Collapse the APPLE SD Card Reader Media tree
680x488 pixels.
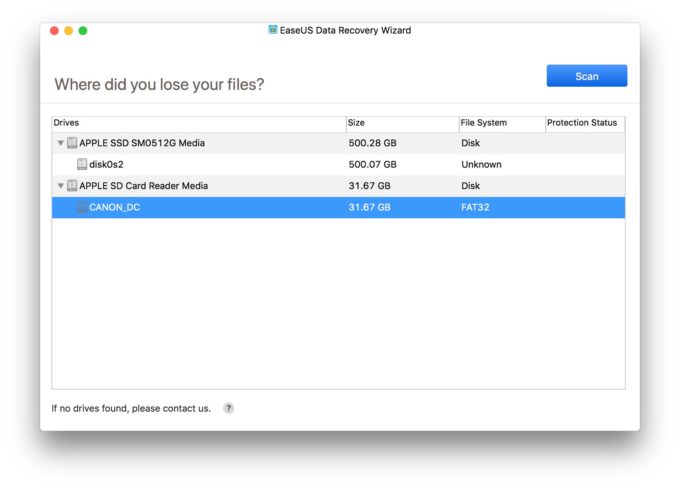pos(61,186)
